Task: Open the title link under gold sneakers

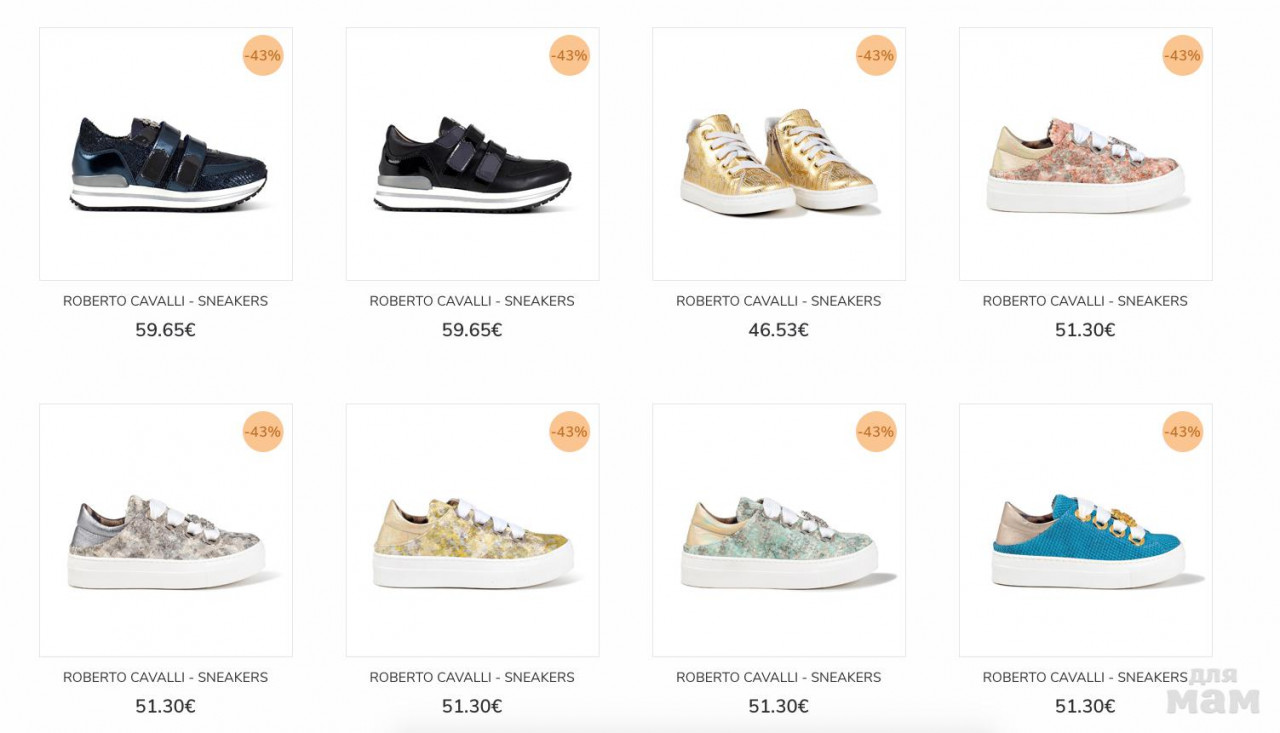Action: (778, 301)
